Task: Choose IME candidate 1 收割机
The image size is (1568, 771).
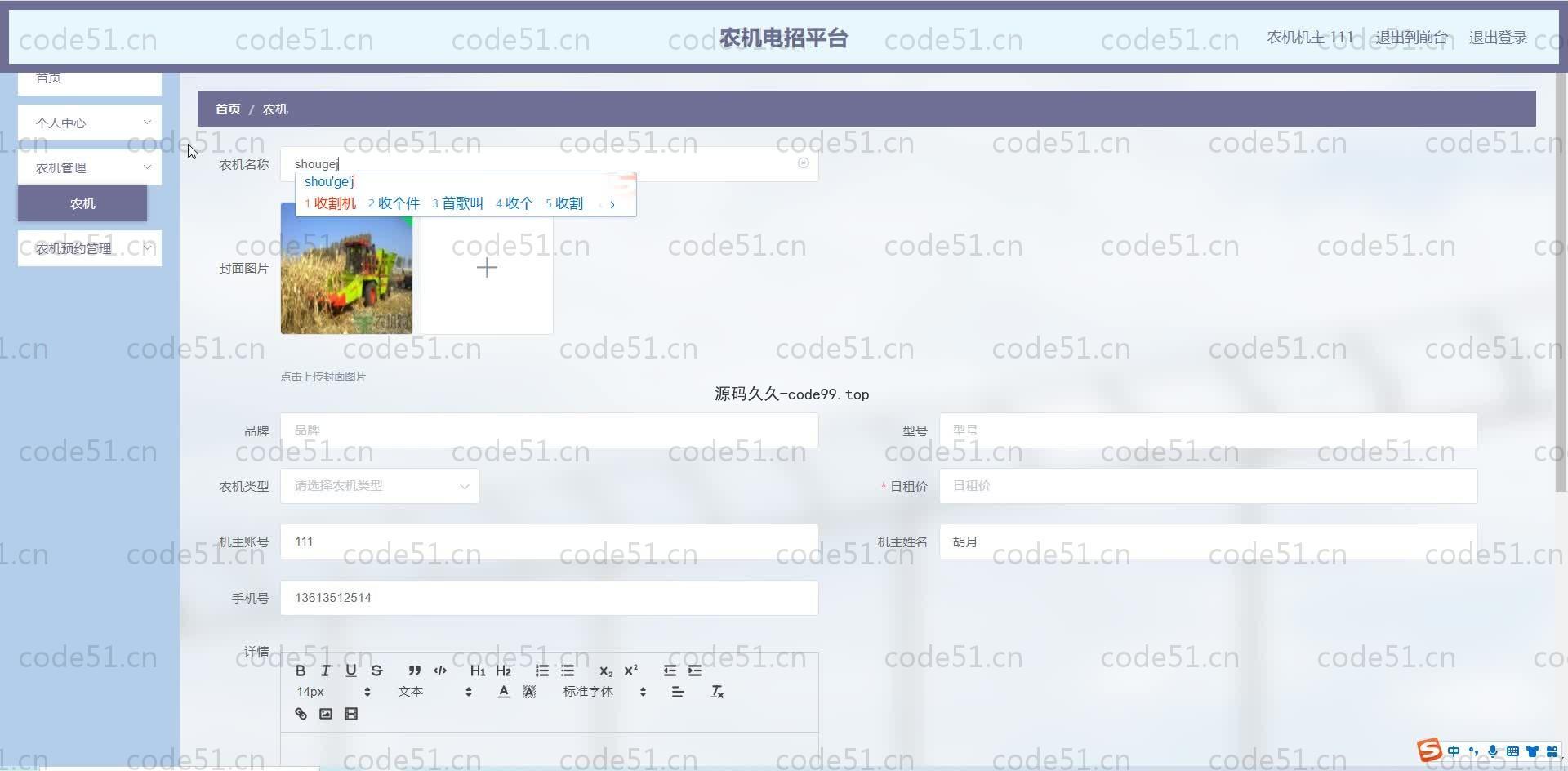Action: [331, 203]
